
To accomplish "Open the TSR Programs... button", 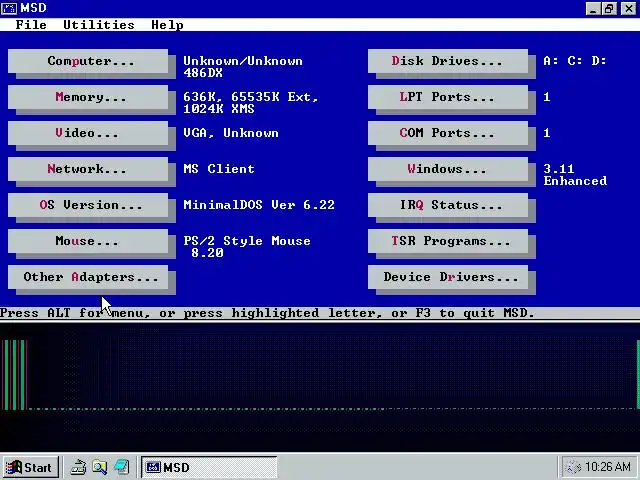I will [448, 241].
